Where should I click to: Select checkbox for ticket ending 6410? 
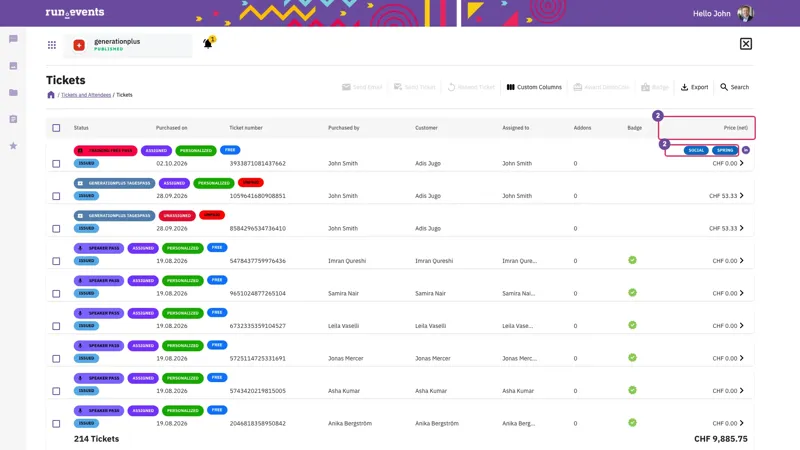coord(56,229)
